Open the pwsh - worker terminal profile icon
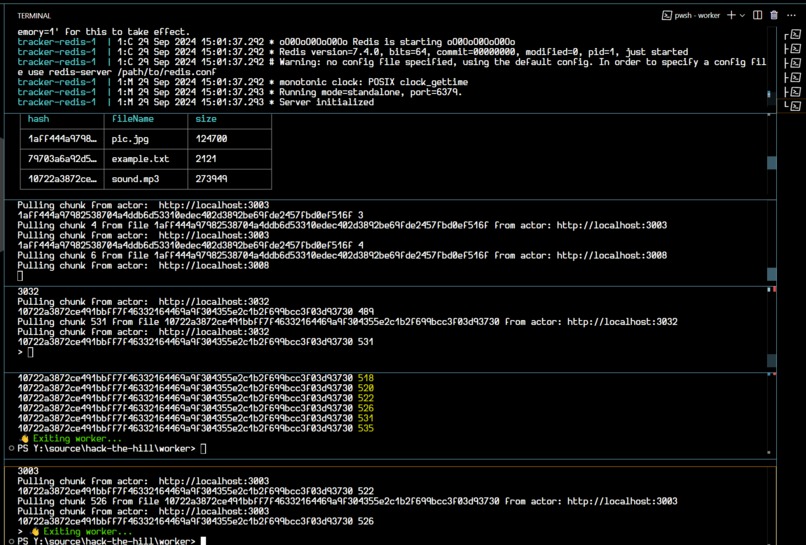The height and width of the screenshot is (545, 806). (666, 15)
